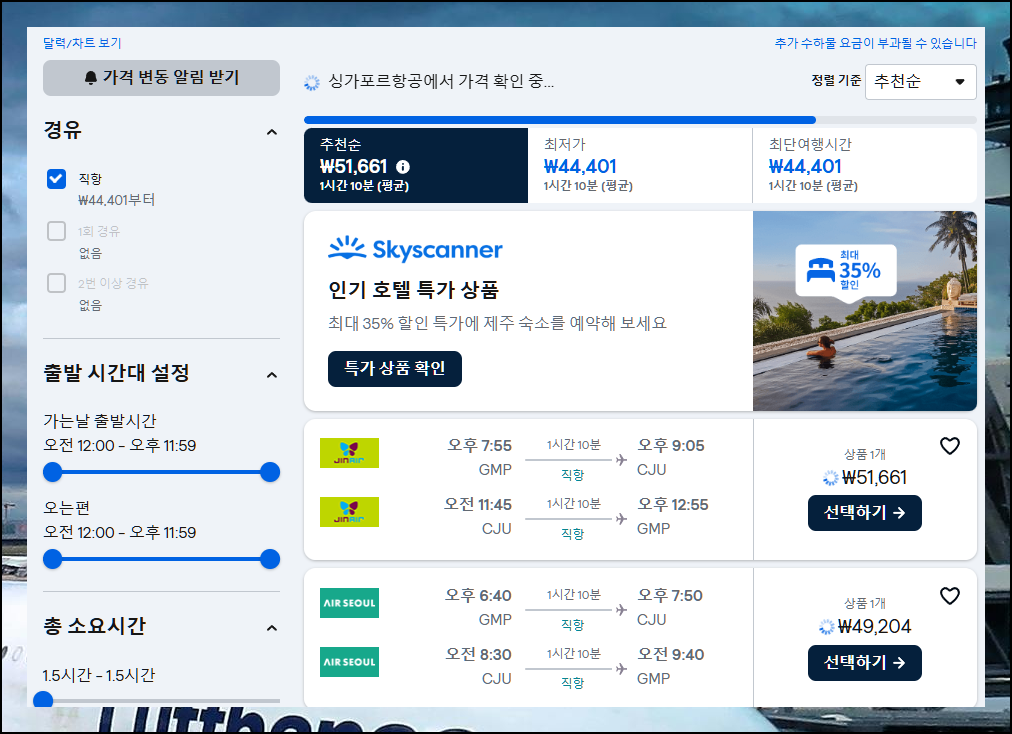
Task: Click left handle of 오는편 time slider
Action: (x=52, y=559)
